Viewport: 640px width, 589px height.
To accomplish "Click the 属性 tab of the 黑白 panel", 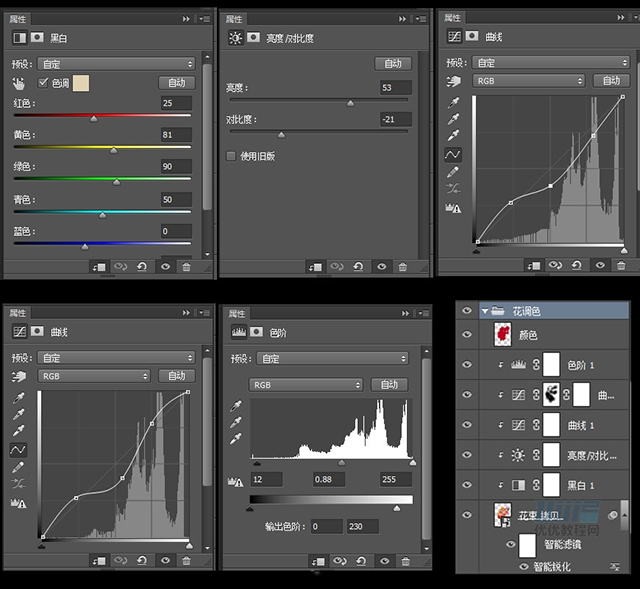I will [x=18, y=18].
